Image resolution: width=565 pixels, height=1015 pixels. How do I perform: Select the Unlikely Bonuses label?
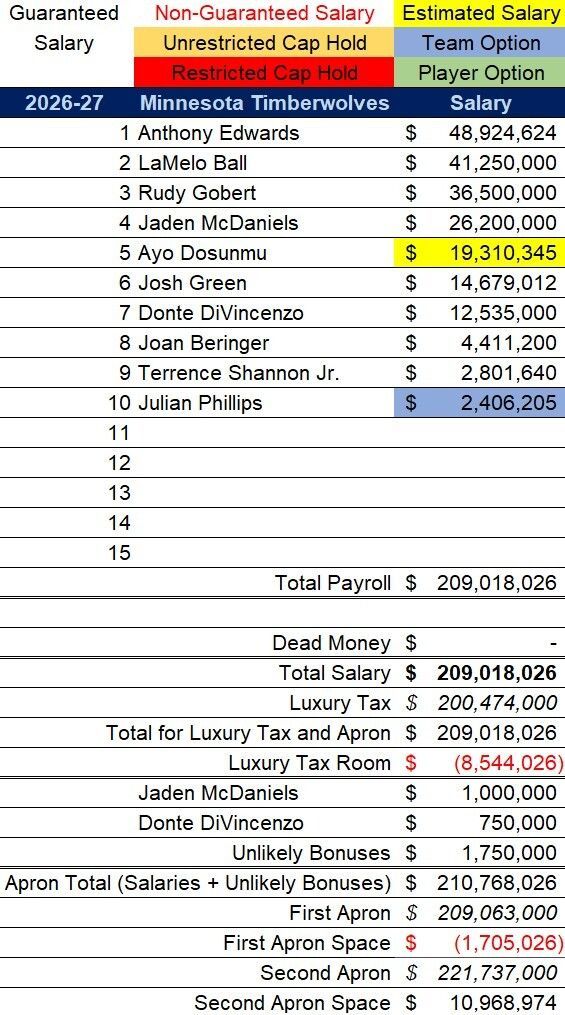tap(312, 853)
